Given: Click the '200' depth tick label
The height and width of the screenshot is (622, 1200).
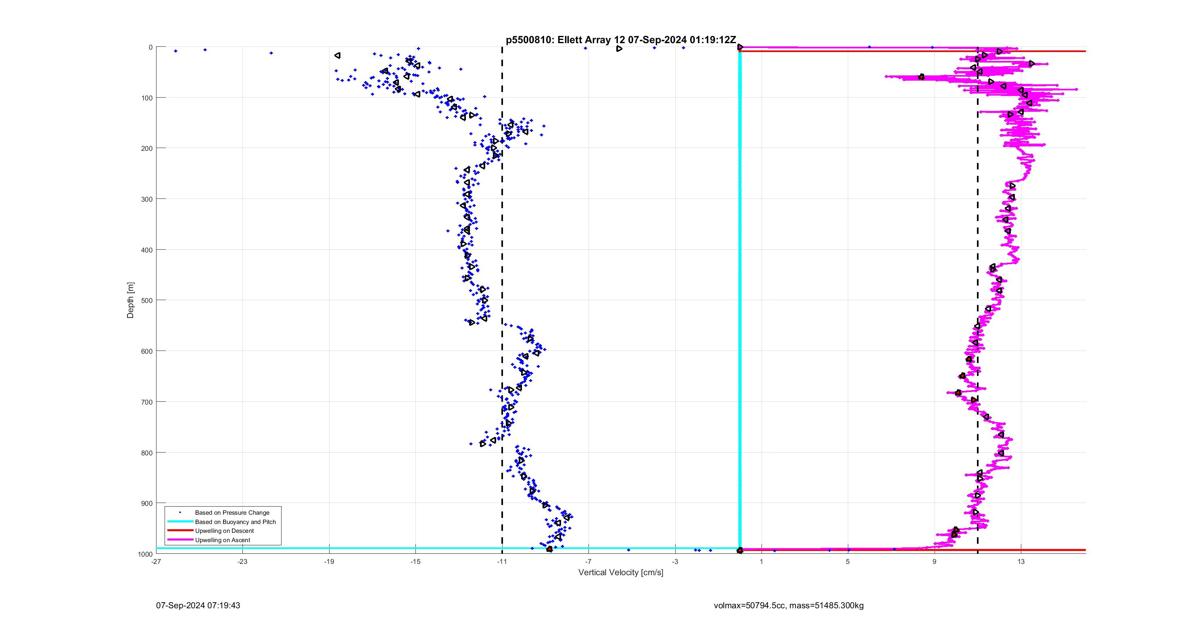Looking at the screenshot, I should [146, 148].
